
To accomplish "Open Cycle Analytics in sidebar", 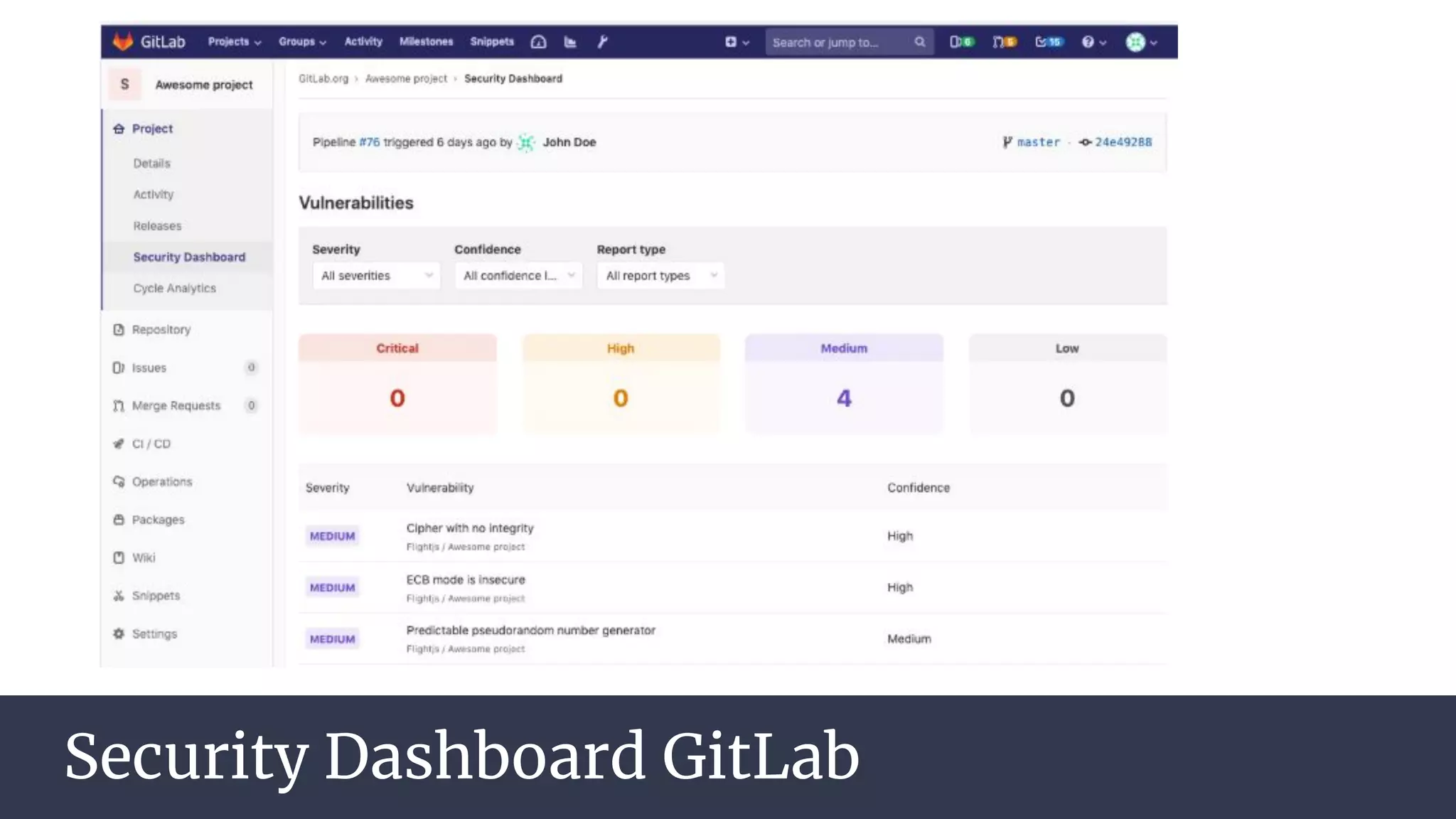I will pos(174,289).
